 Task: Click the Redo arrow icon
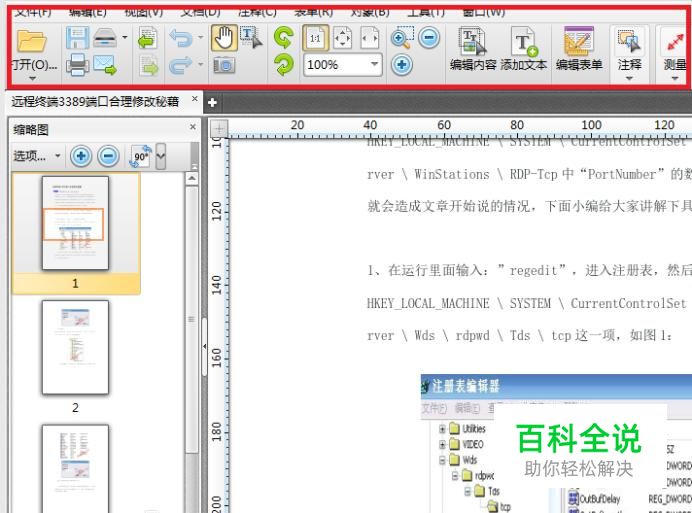pyautogui.click(x=181, y=65)
